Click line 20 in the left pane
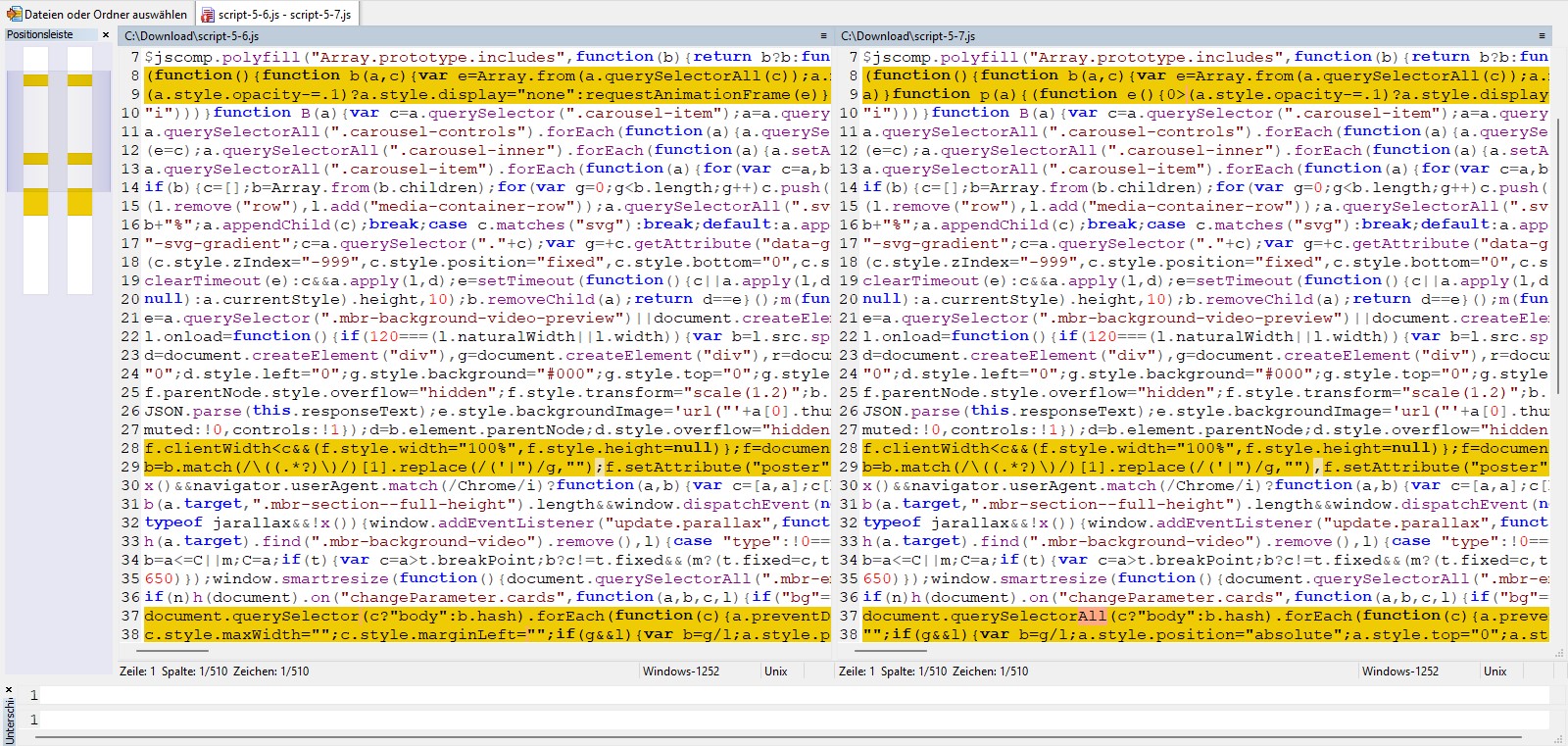This screenshot has width=1568, height=746. click(x=487, y=299)
